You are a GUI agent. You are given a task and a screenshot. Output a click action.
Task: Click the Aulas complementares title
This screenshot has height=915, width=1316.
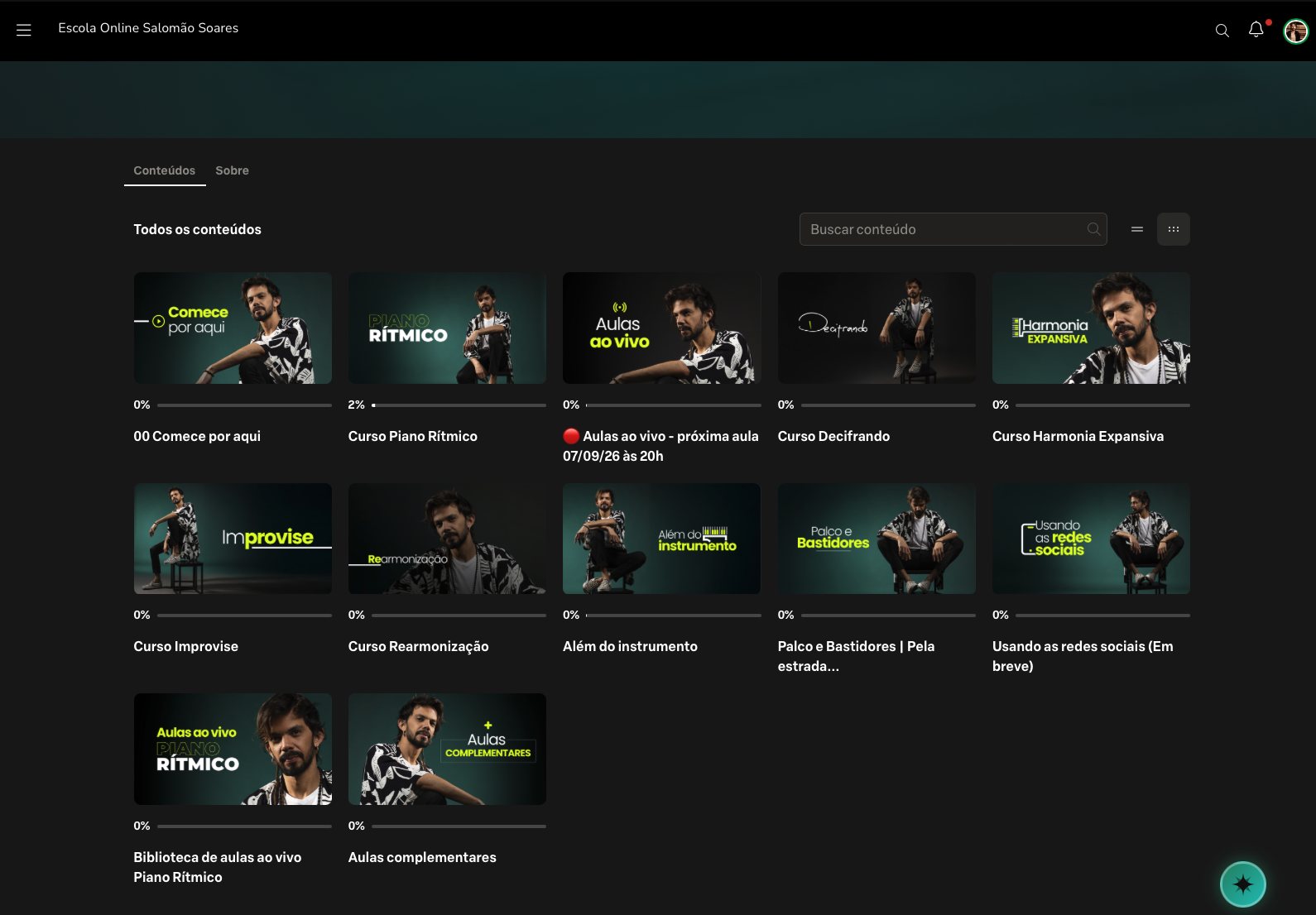coord(422,857)
